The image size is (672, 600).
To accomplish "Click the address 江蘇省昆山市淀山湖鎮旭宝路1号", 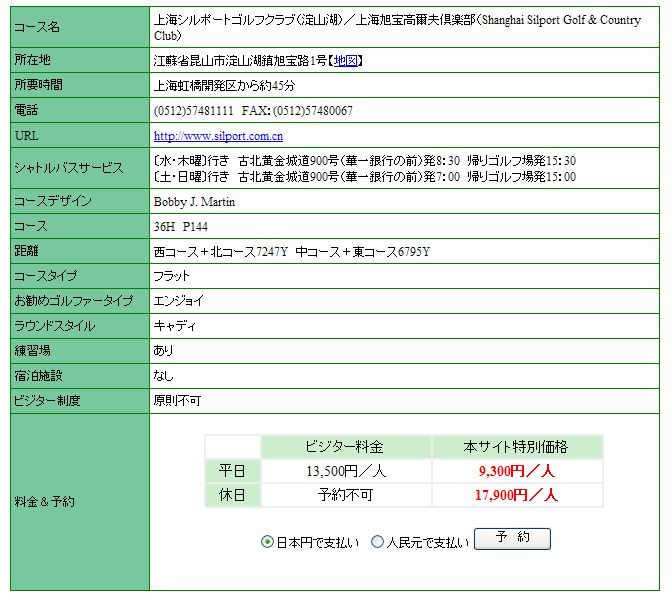I will click(x=240, y=61).
